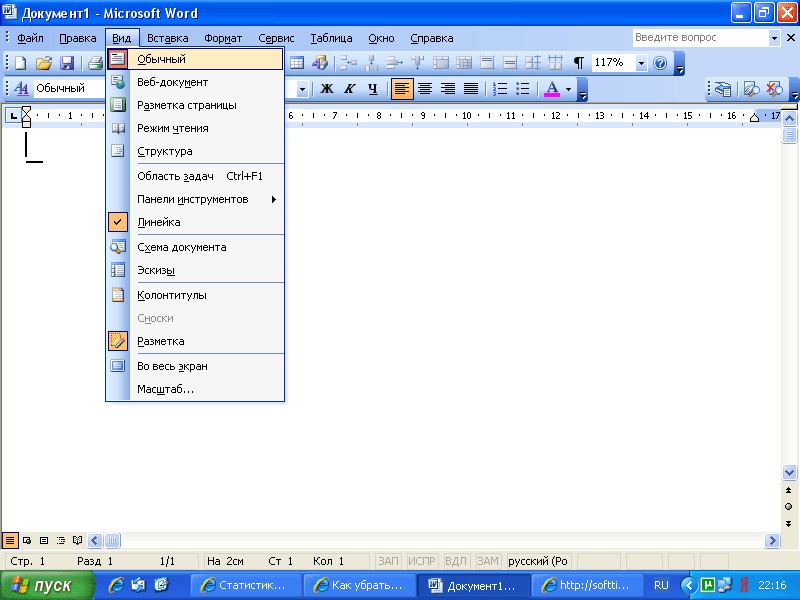800x600 pixels.
Task: Click the Select browse object circle button
Action: tap(789, 507)
